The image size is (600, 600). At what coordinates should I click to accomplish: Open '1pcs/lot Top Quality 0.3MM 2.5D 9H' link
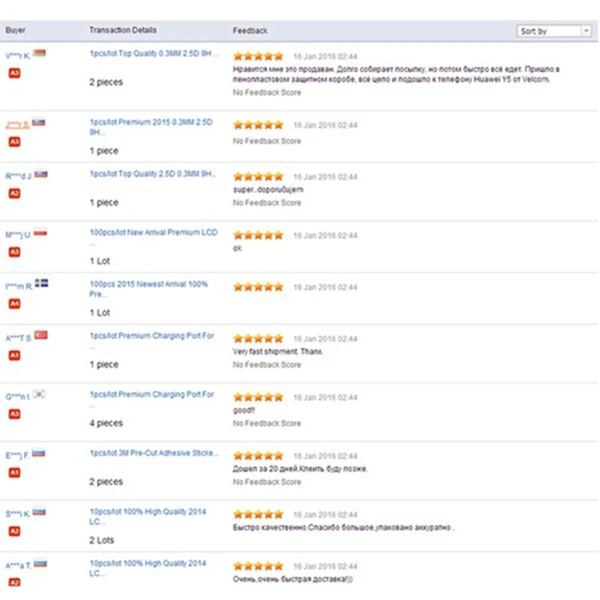[x=153, y=53]
